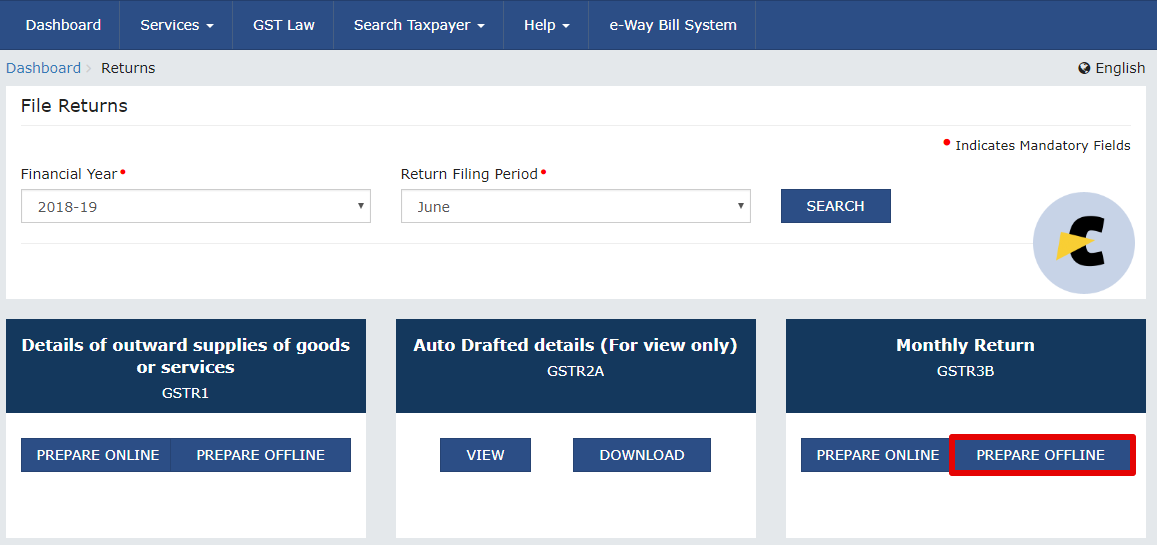The width and height of the screenshot is (1157, 545).
Task: Expand the Financial Year dropdown
Action: click(196, 206)
